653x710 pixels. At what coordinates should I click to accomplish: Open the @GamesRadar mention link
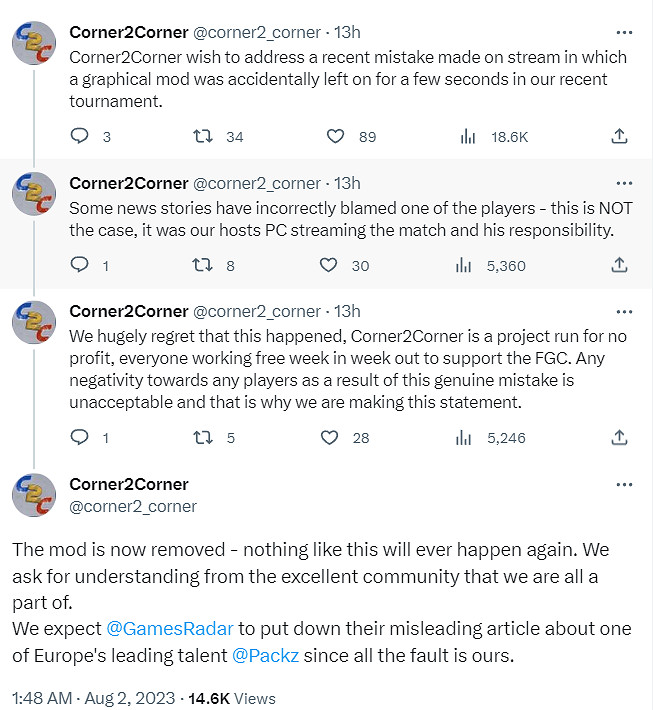click(170, 628)
